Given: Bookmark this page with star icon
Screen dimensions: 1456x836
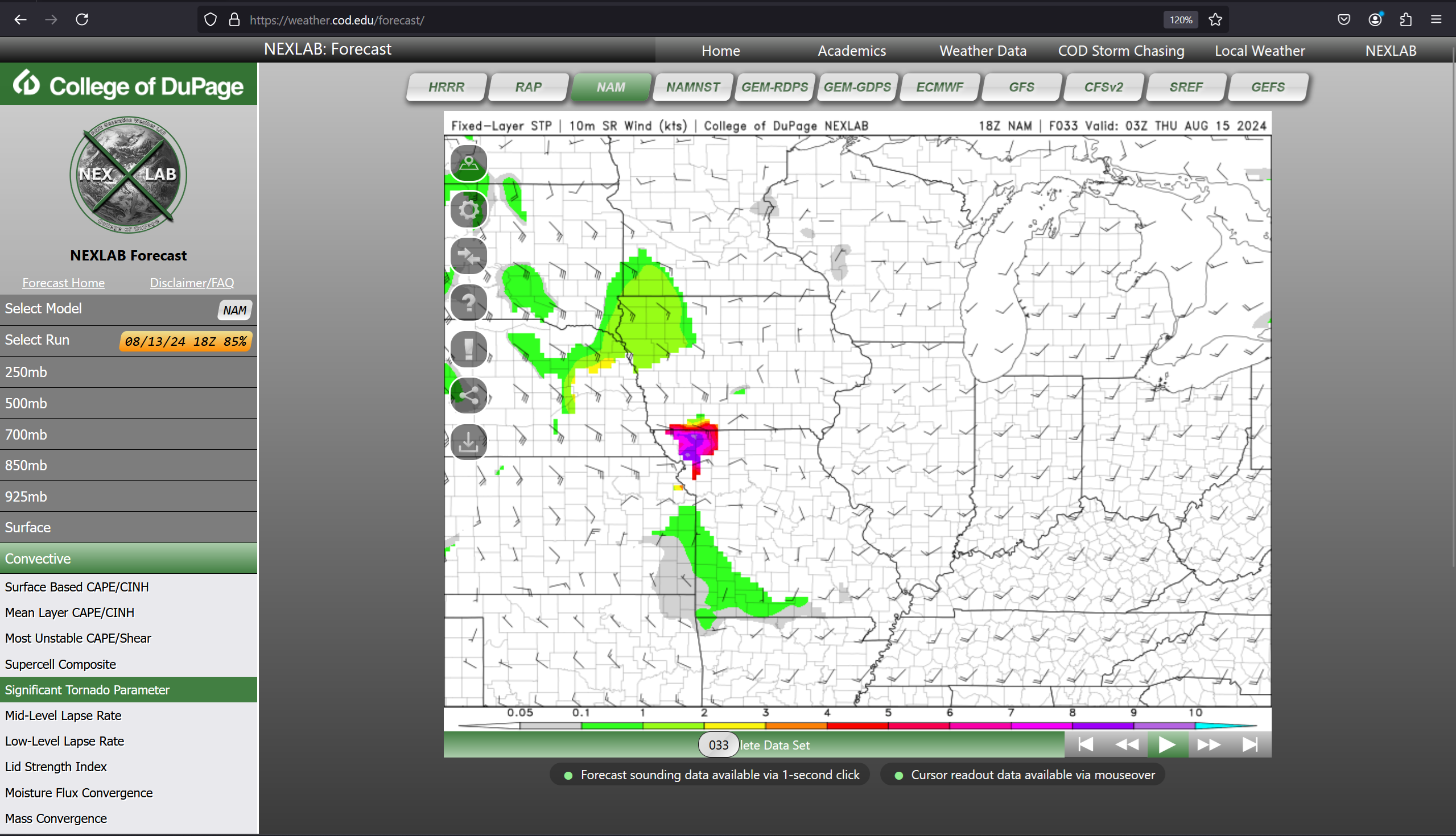Looking at the screenshot, I should click(1215, 20).
